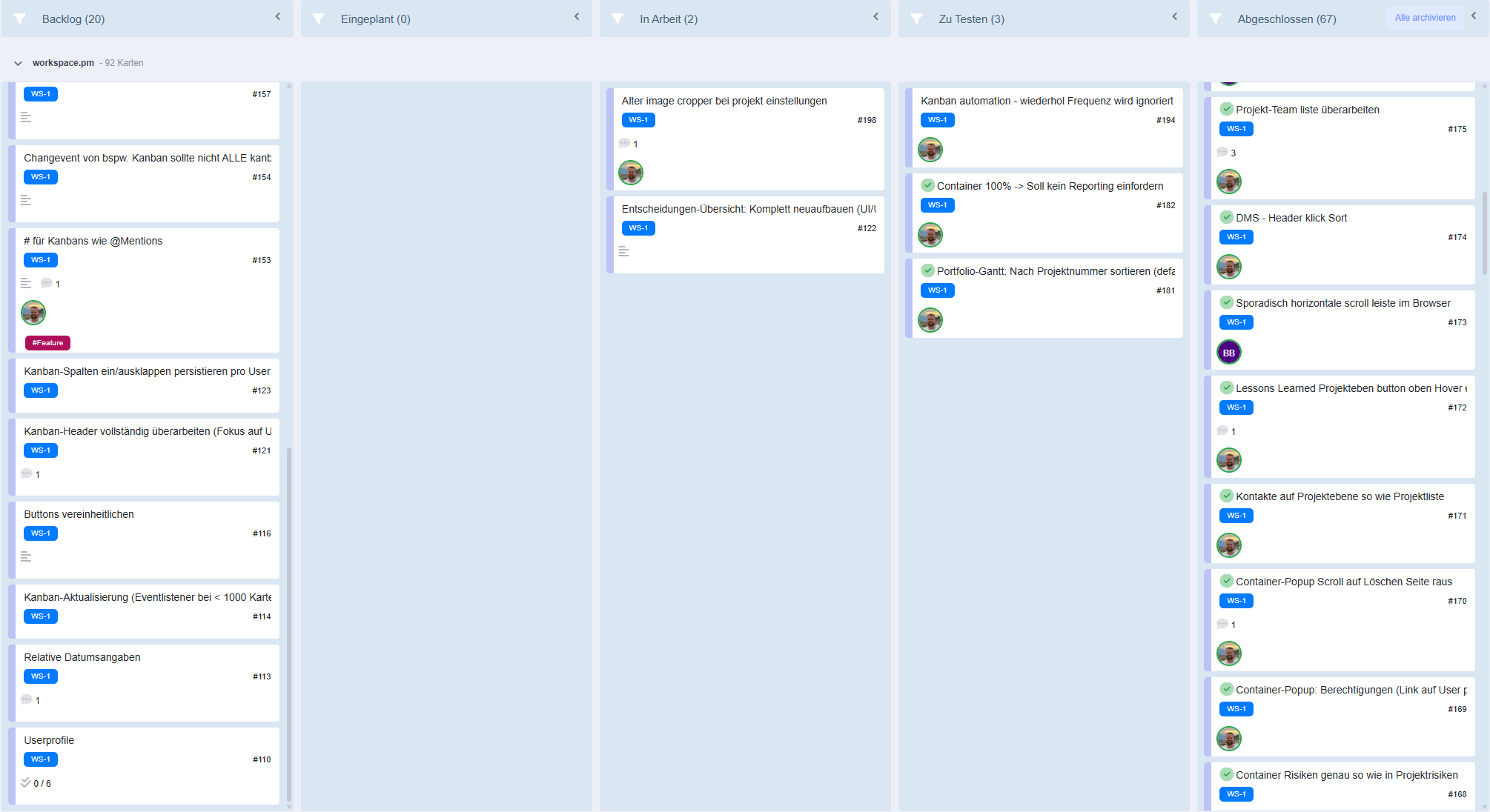Click Abgeschlossen column vertical scrollbar
This screenshot has height=812, width=1490.
coord(1484,233)
